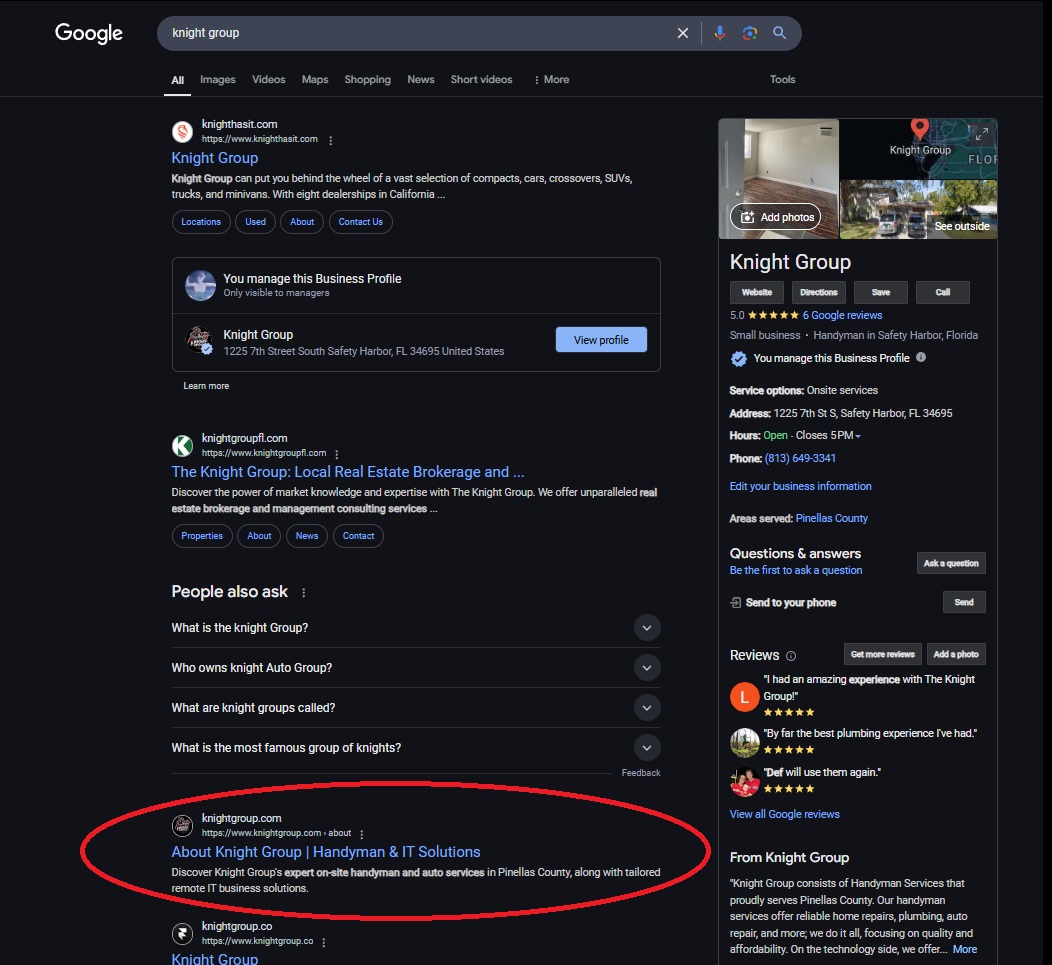Expand 'What is the knight Group?' question
The height and width of the screenshot is (965, 1052).
(x=647, y=628)
